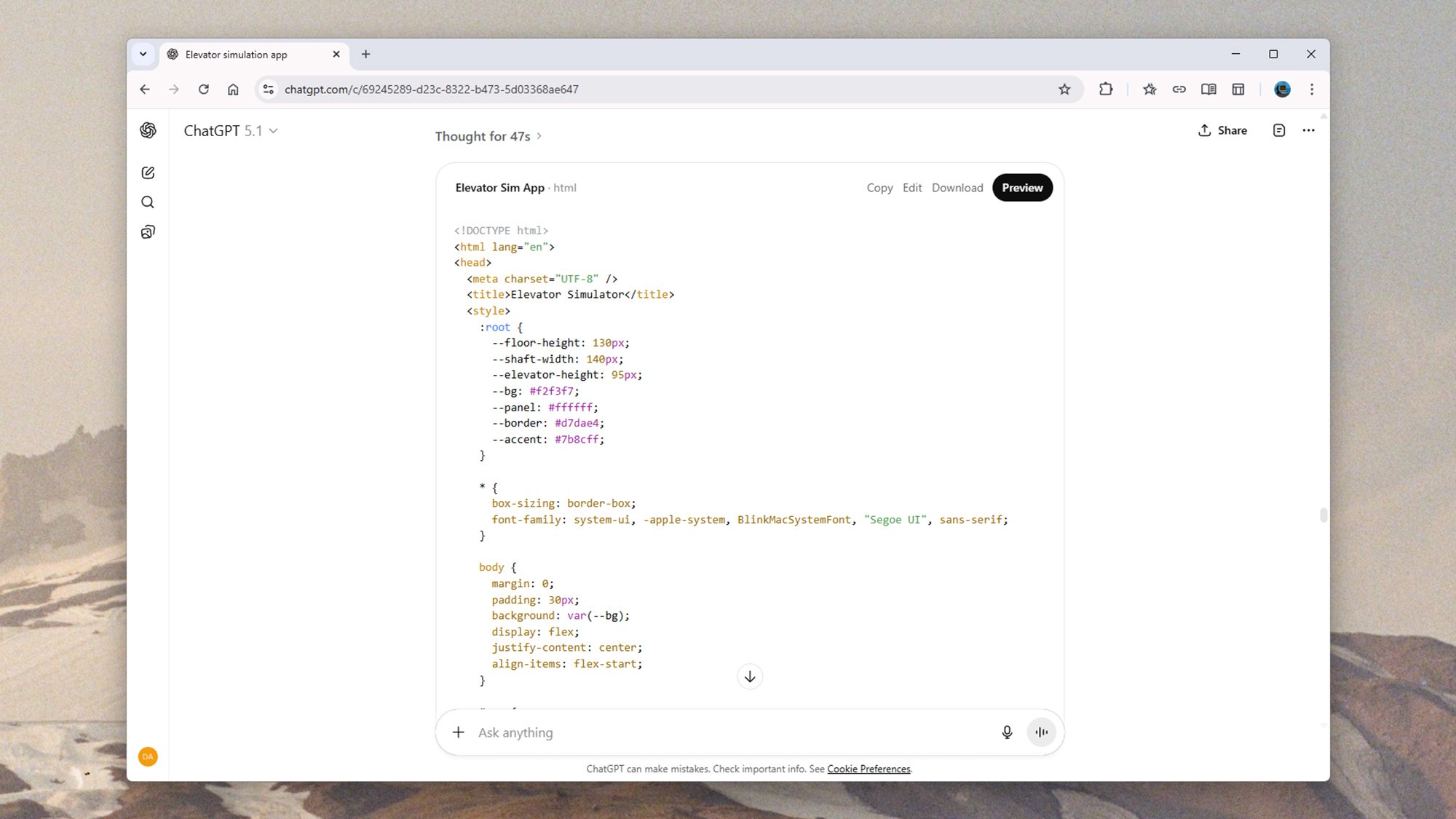Bookmark the page with the star icon
Image resolution: width=1456 pixels, height=819 pixels.
pos(1065,89)
